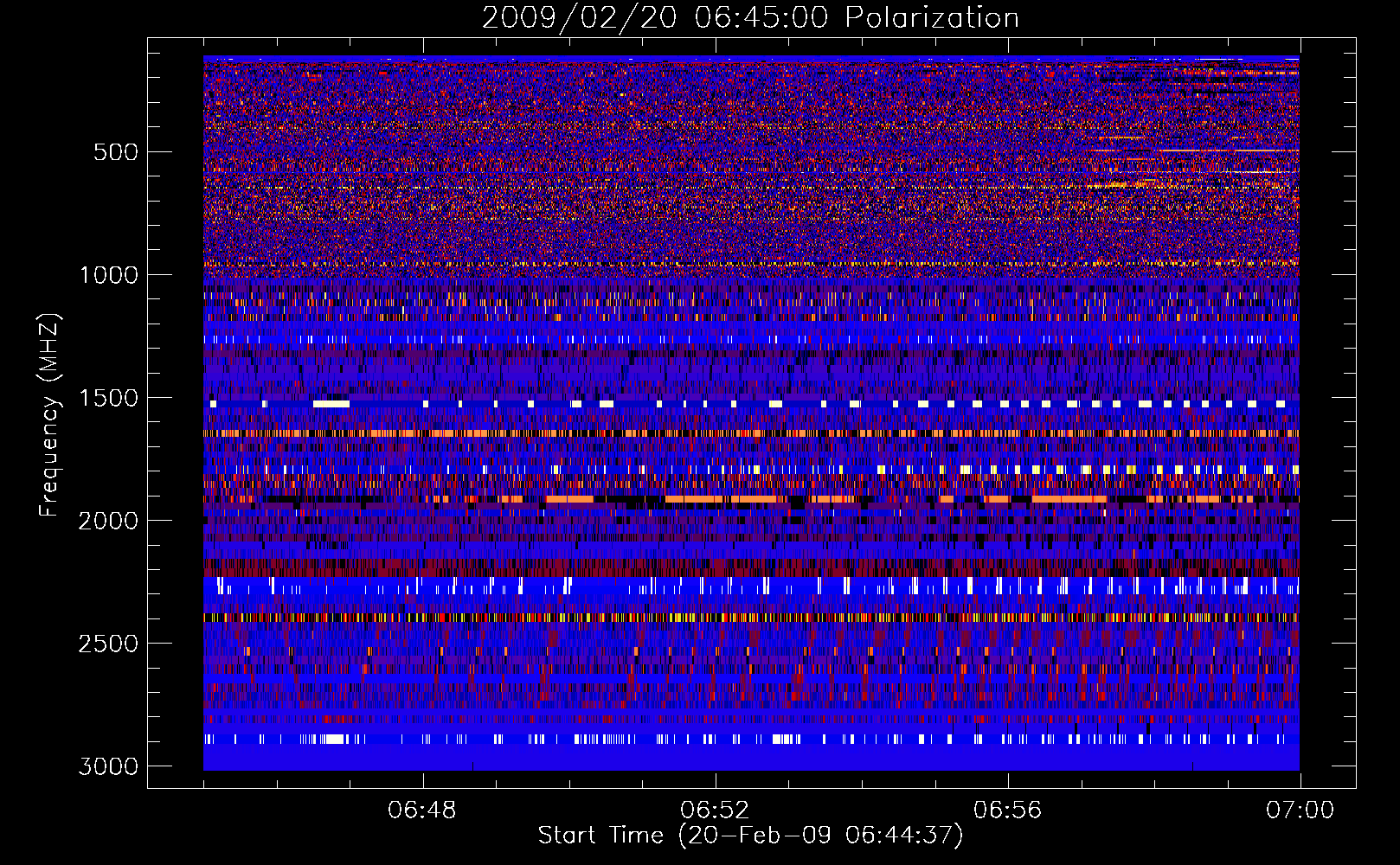The width and height of the screenshot is (1400, 865).
Task: Click the 'Start Time (20-Feb-09 06:44:37)' label
Action: point(750,836)
